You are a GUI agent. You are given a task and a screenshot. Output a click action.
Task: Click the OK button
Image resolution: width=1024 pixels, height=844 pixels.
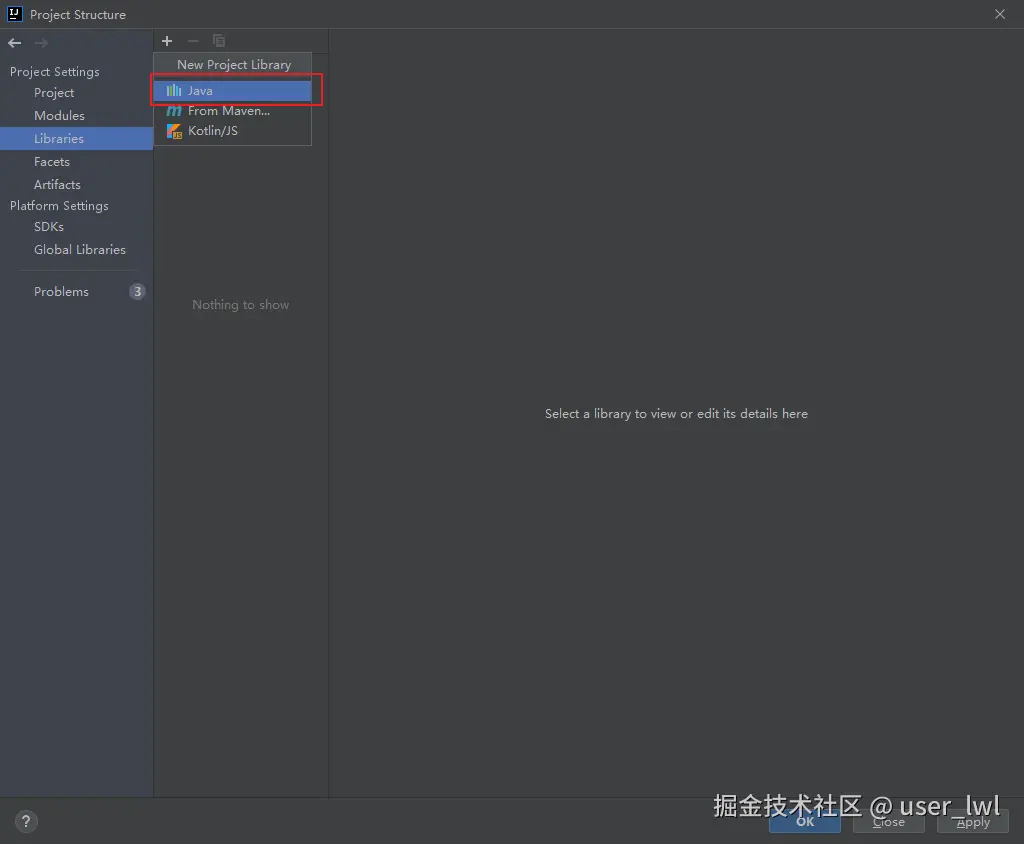pos(805,821)
